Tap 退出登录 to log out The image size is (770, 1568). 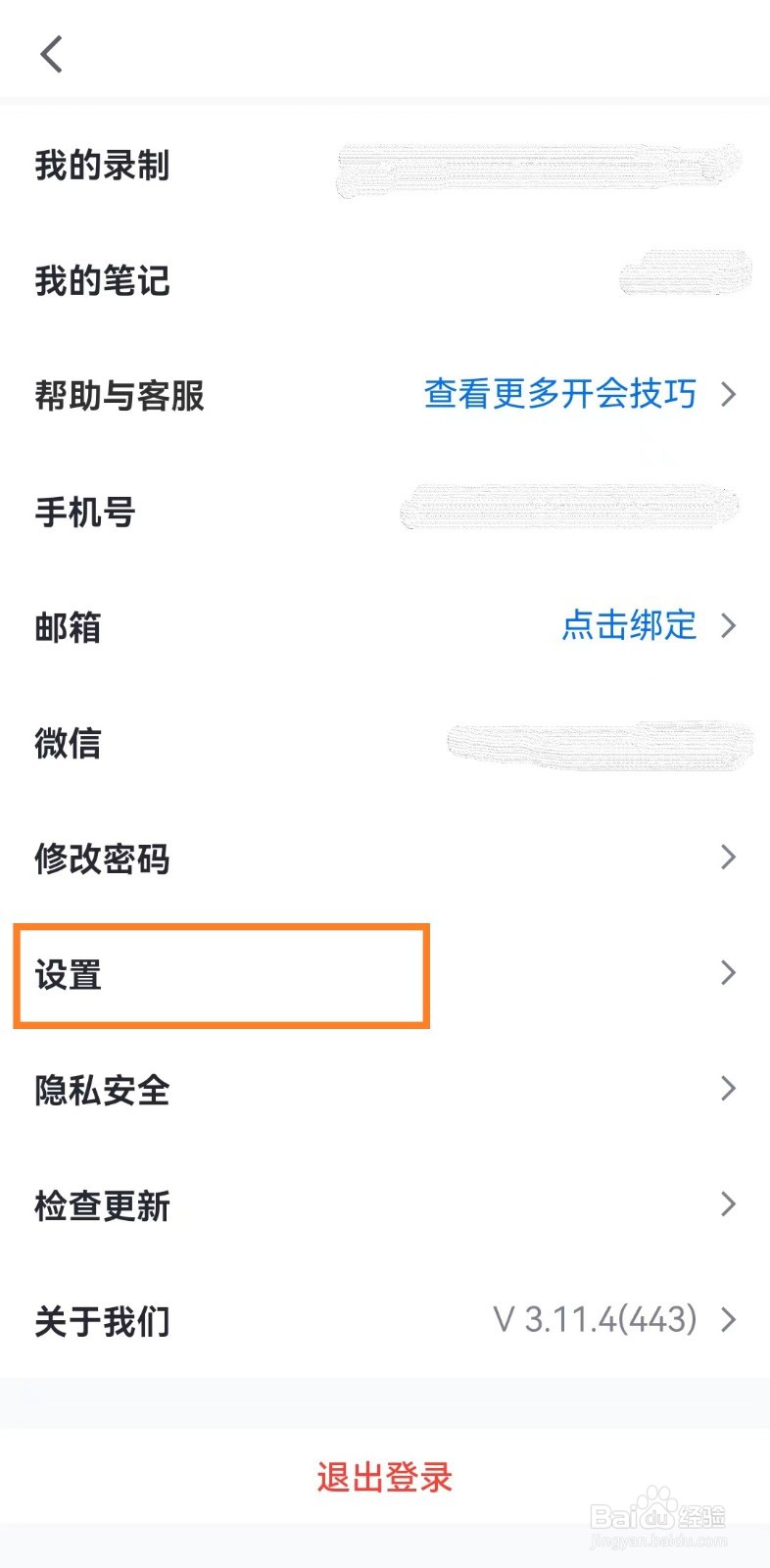(385, 1477)
